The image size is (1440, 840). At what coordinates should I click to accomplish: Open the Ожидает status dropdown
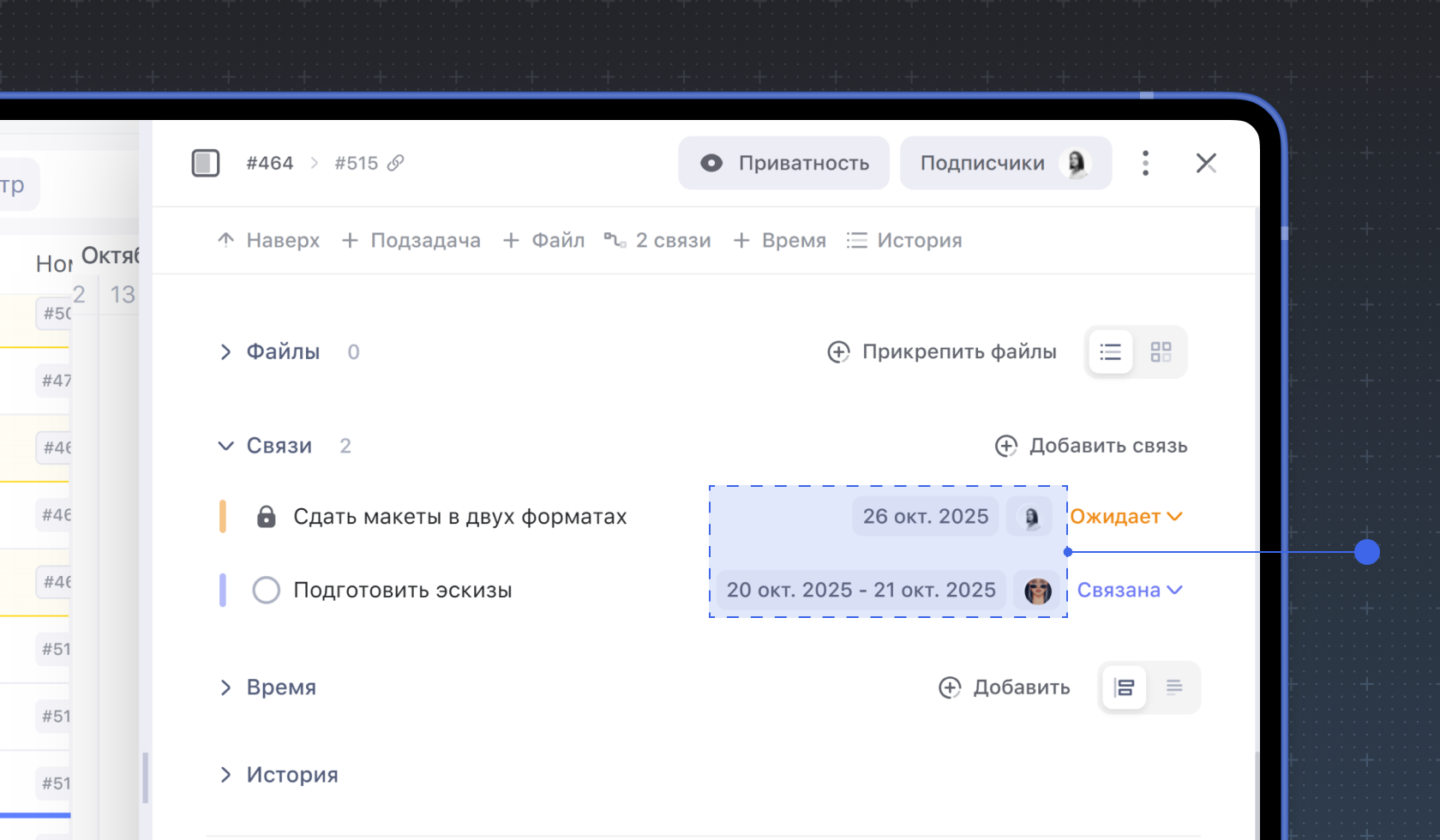[x=1126, y=517]
